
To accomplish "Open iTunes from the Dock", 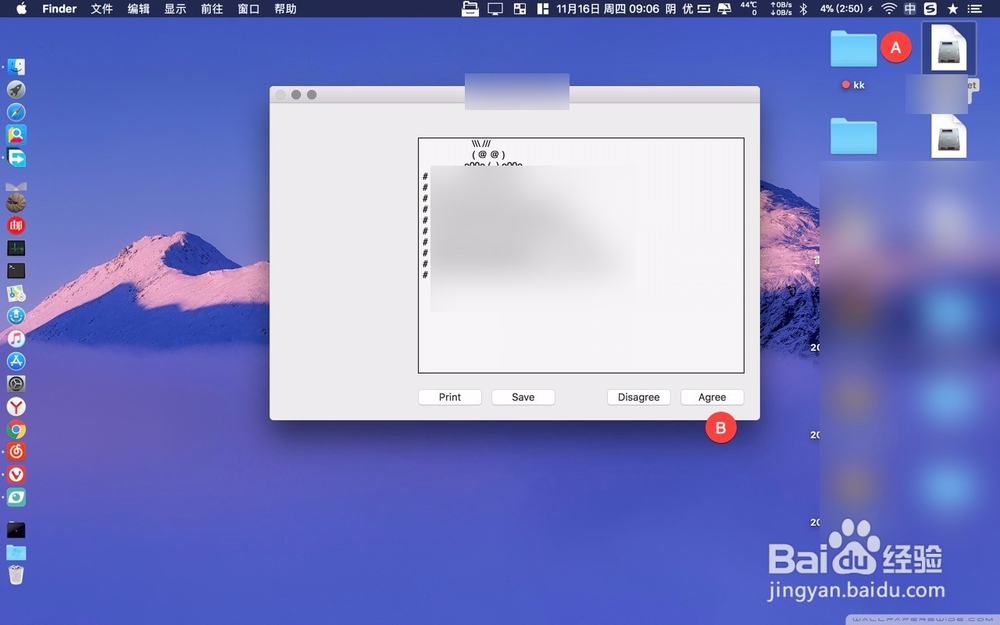I will [x=16, y=339].
